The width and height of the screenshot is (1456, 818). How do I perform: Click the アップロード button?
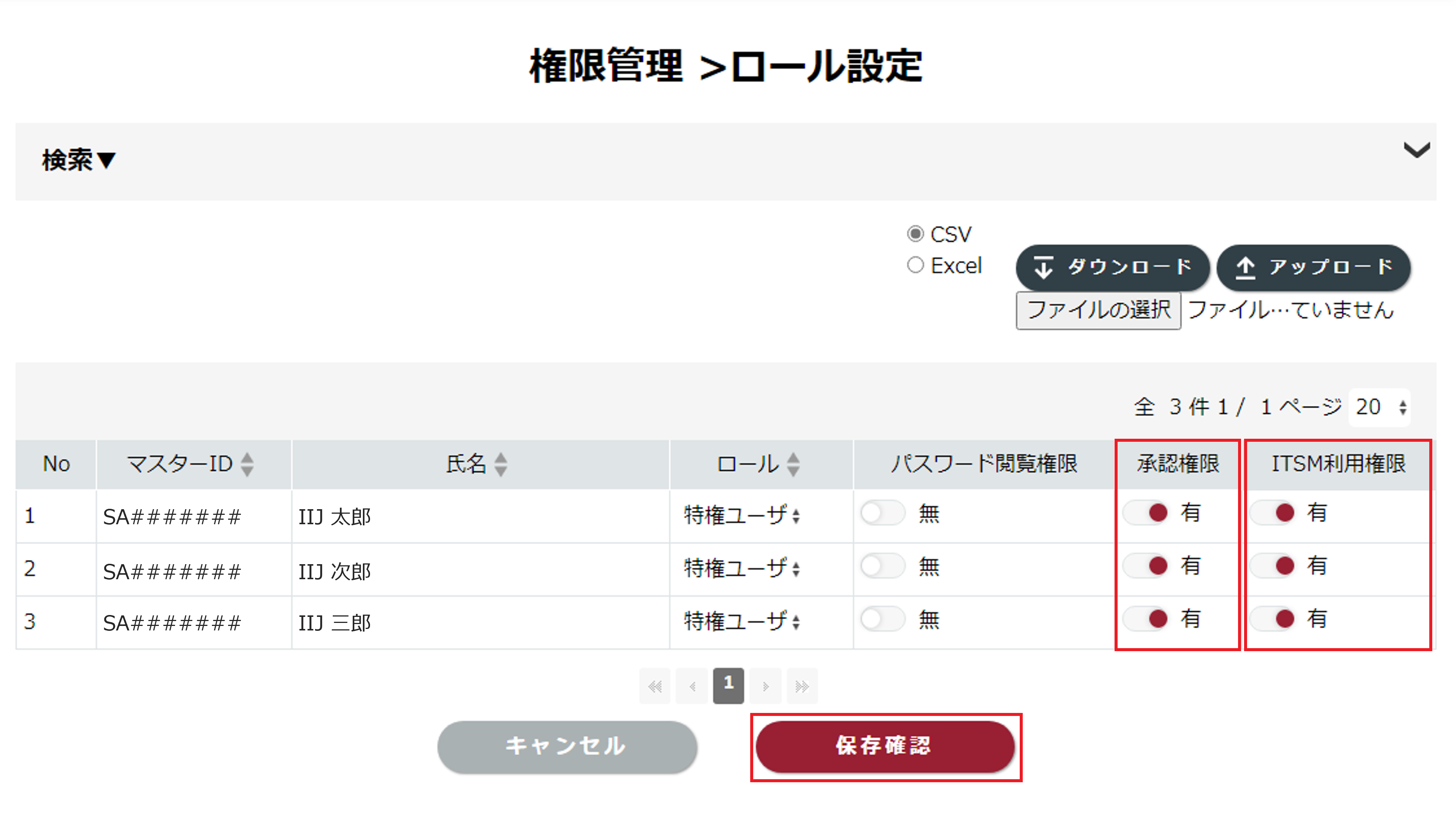[1313, 267]
